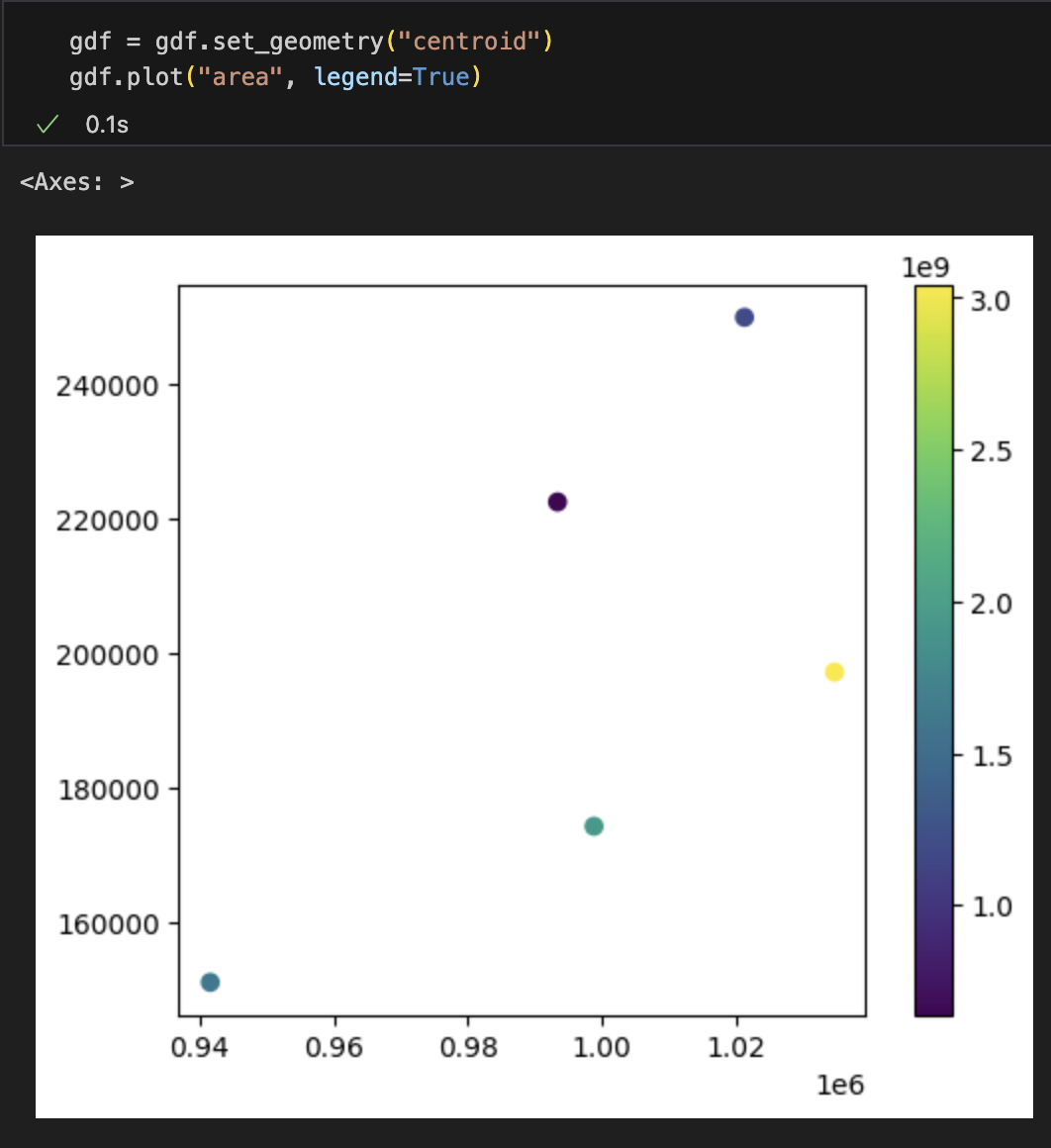This screenshot has height=1148, width=1051.
Task: Click the 240000 y-axis tick label
Action: click(x=107, y=386)
